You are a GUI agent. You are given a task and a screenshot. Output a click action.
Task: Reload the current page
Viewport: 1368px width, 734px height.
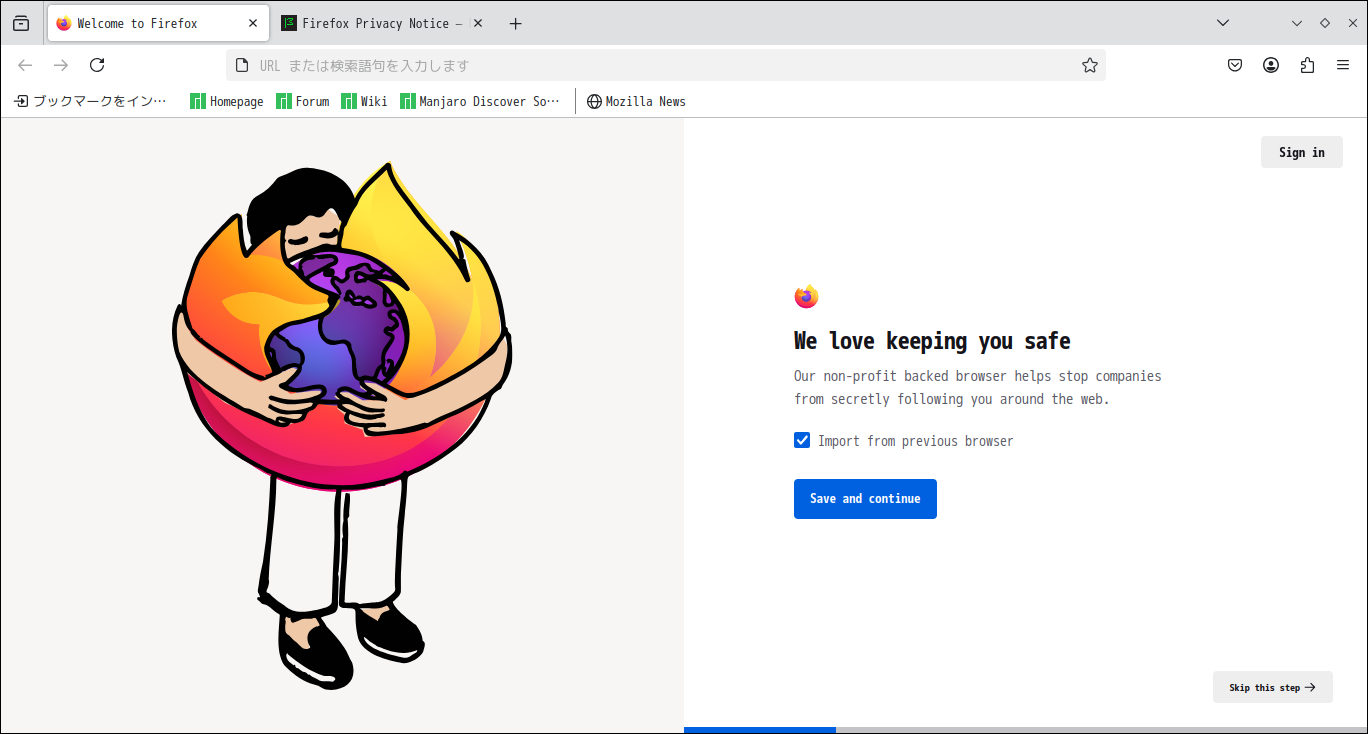97,65
